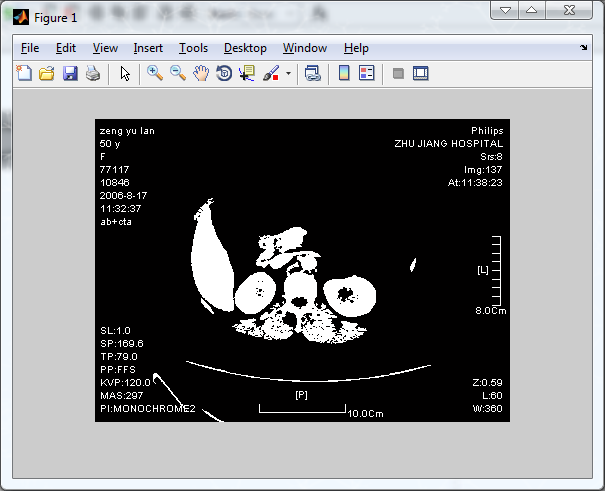
Task: Open a file with the folder icon
Action: (47, 73)
